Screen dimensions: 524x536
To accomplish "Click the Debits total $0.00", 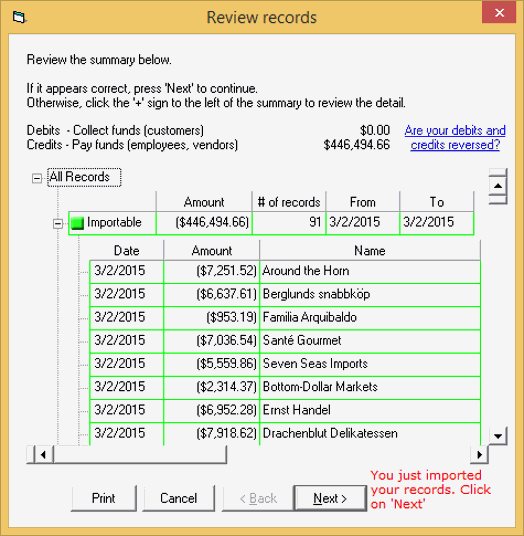I will (x=375, y=131).
